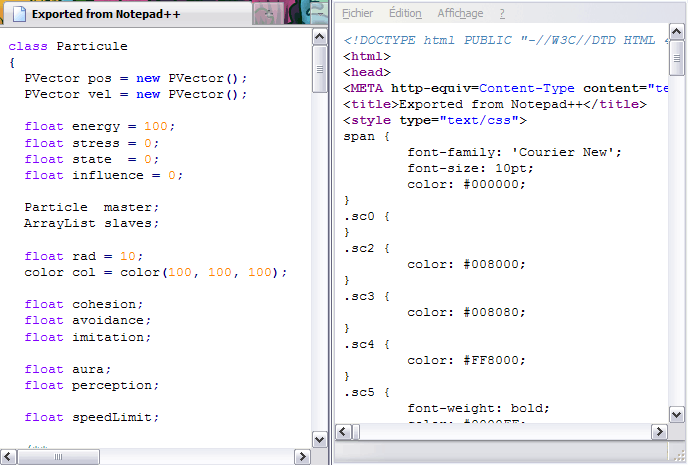Place cursor on the "class Particule" line
The image size is (688, 465).
pos(68,46)
